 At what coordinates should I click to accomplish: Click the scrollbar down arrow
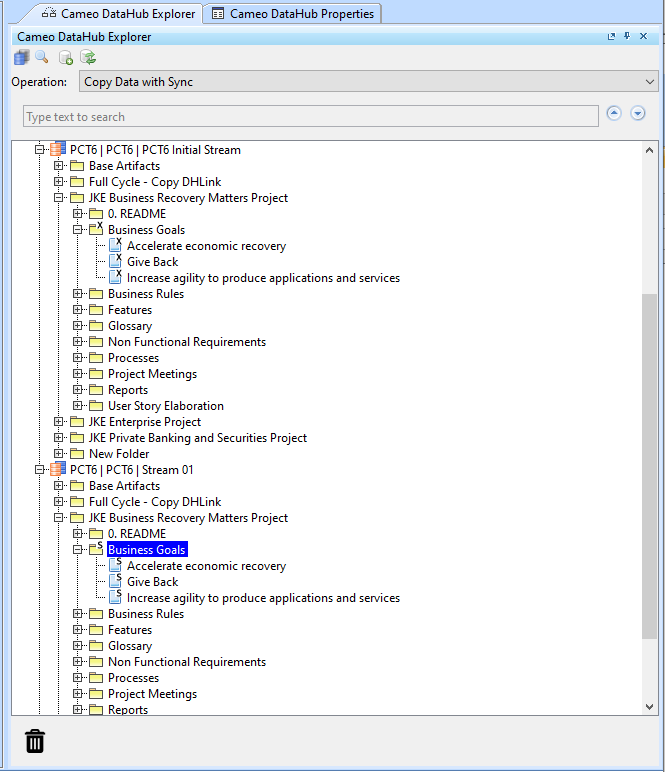coord(649,707)
